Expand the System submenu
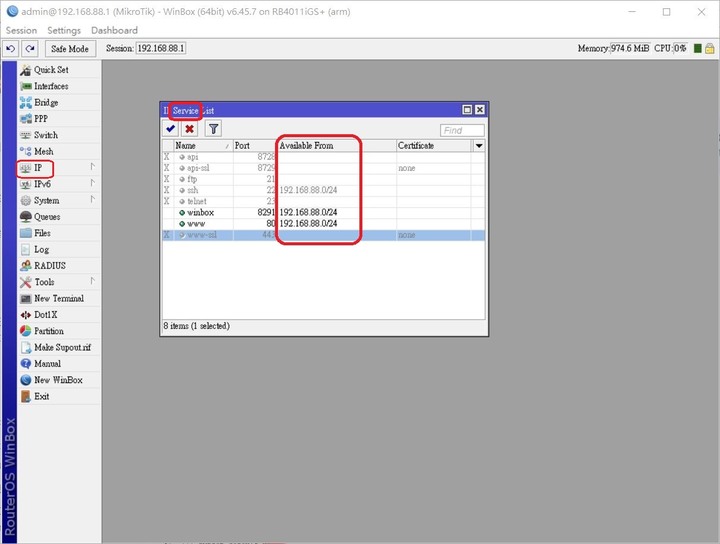 click(59, 201)
